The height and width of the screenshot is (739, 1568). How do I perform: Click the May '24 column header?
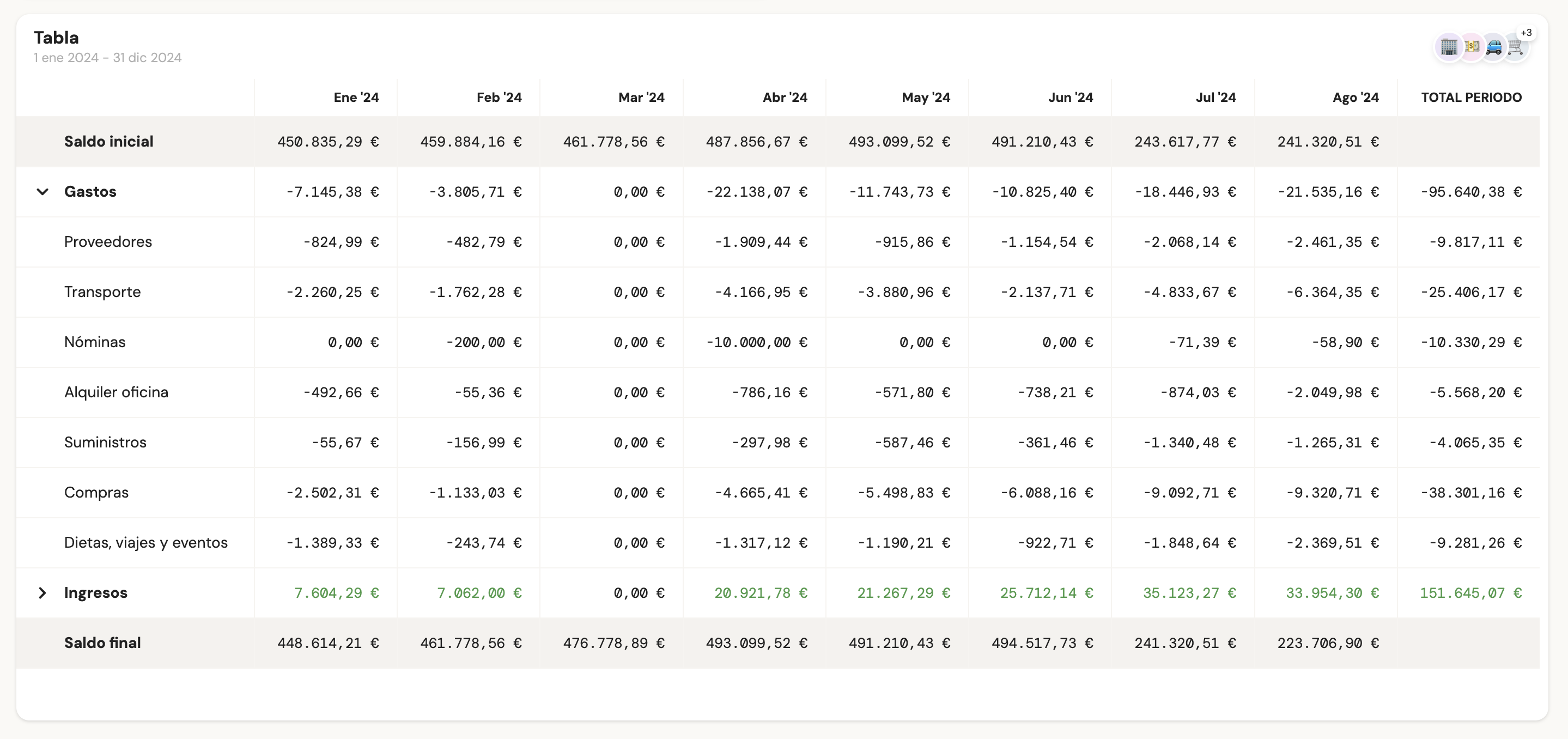click(926, 98)
